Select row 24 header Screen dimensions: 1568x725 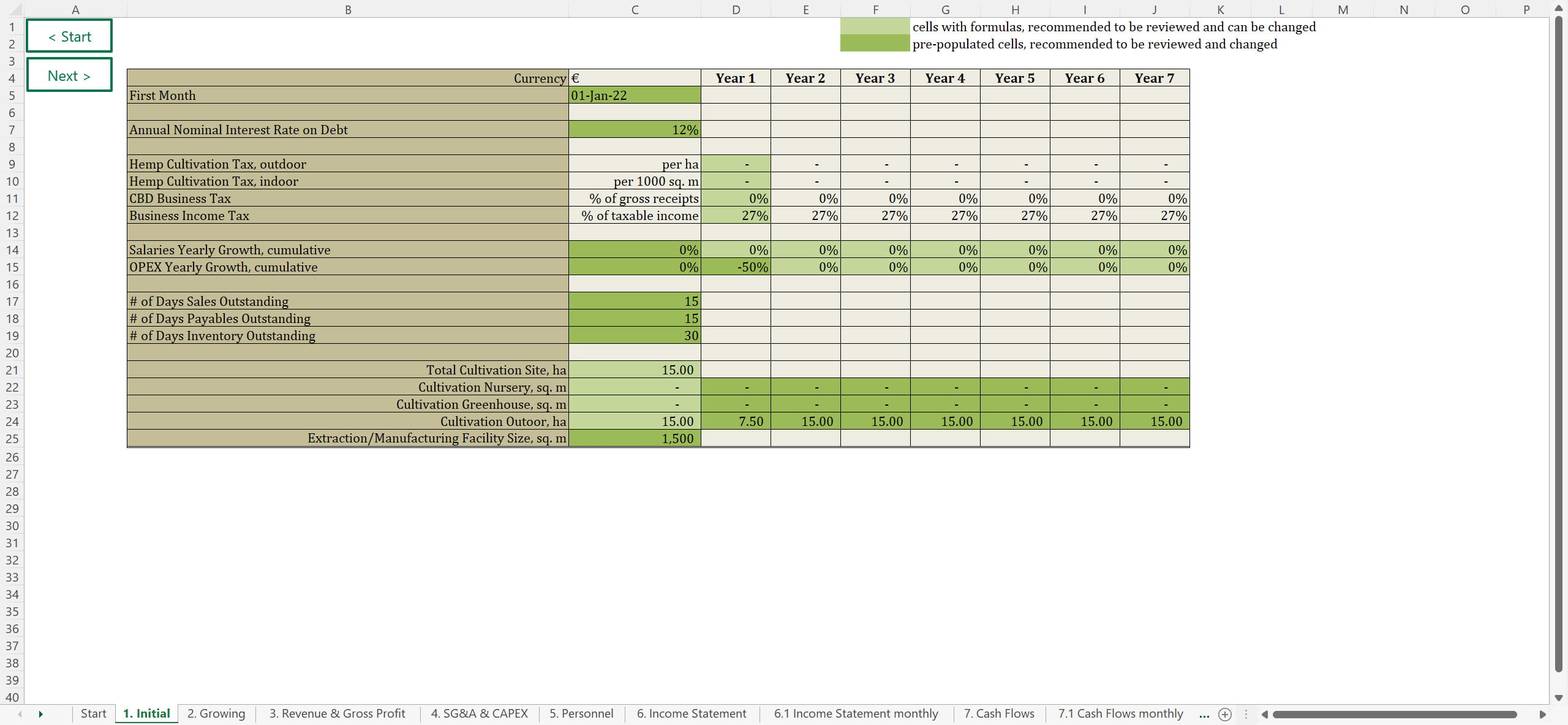(12, 422)
